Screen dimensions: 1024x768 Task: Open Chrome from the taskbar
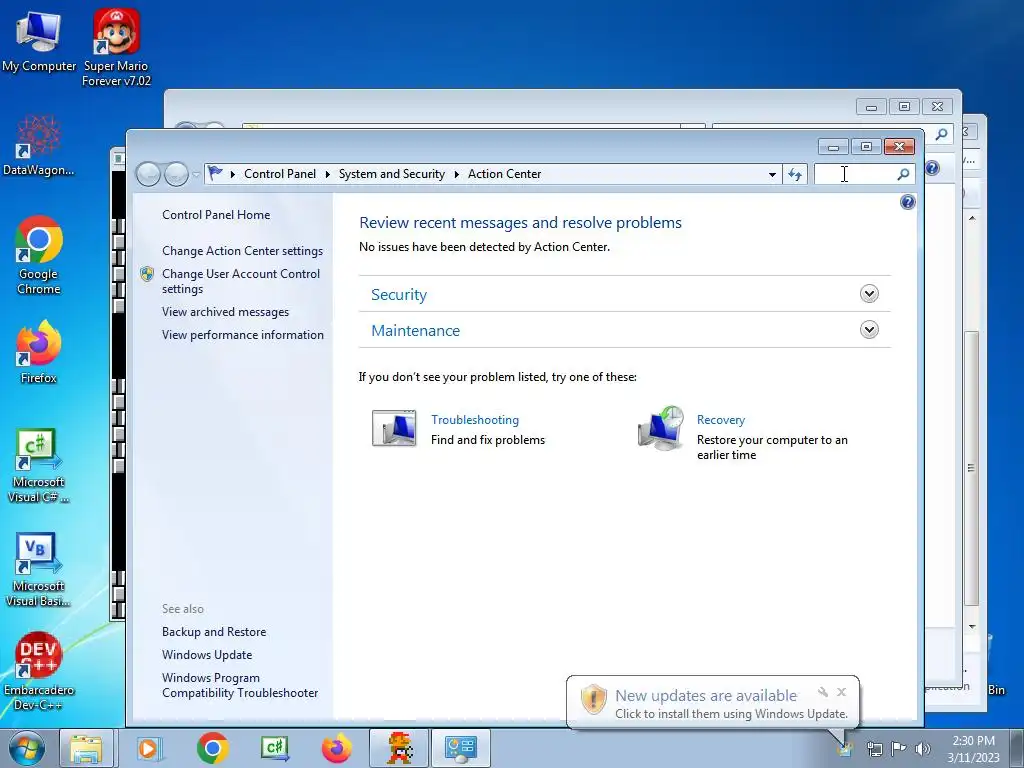[212, 748]
